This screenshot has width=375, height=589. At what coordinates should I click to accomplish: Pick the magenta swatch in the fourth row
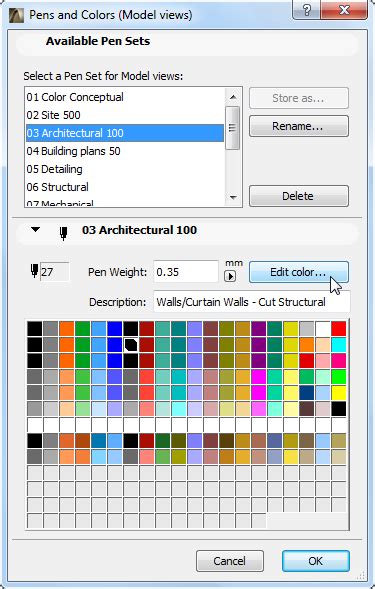point(259,377)
